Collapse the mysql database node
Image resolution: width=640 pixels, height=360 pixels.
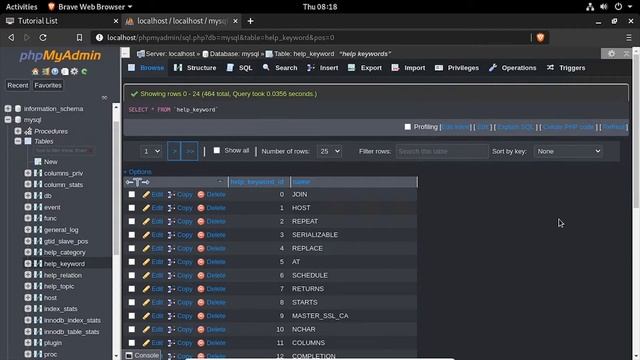coord(8,120)
